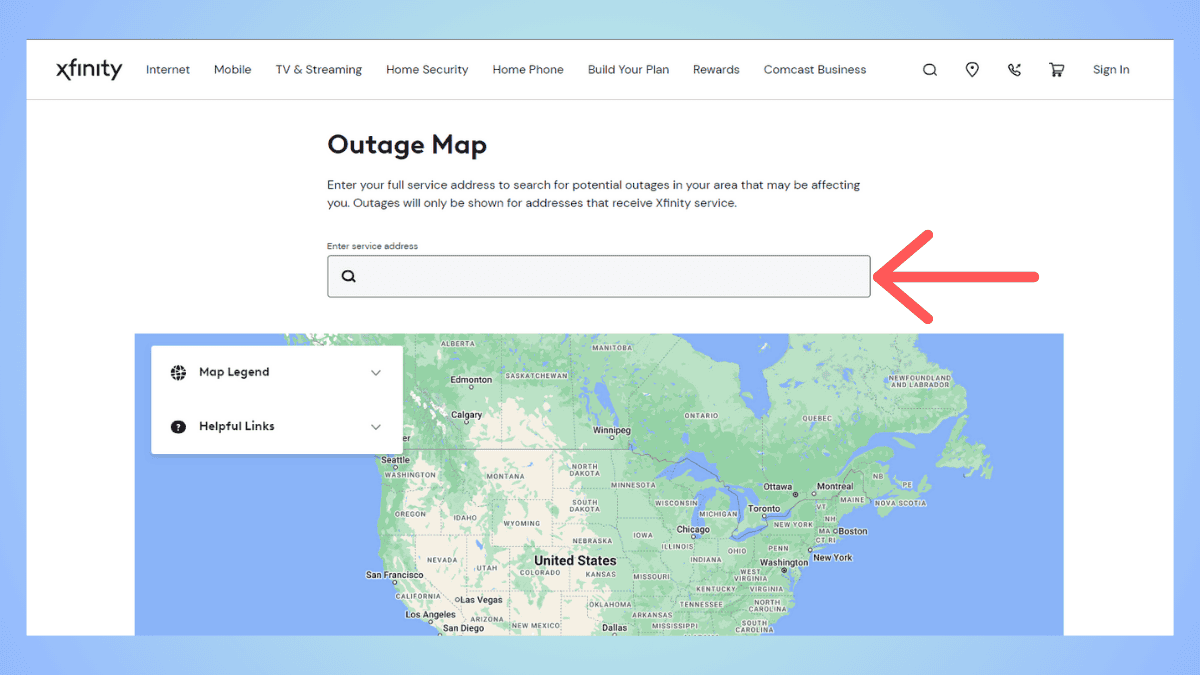The height and width of the screenshot is (675, 1200).
Task: Expand the Helpful Links chevron
Action: tap(376, 427)
